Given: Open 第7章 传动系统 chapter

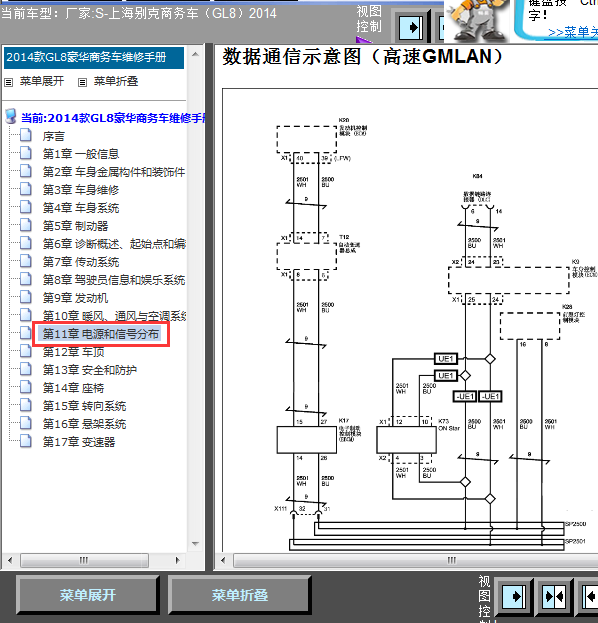Looking at the screenshot, I should 81,262.
